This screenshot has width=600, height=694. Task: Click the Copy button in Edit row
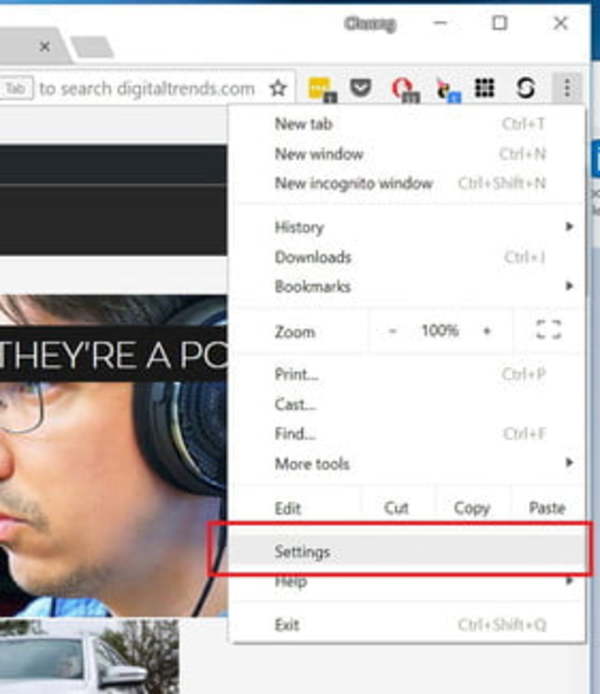click(472, 508)
